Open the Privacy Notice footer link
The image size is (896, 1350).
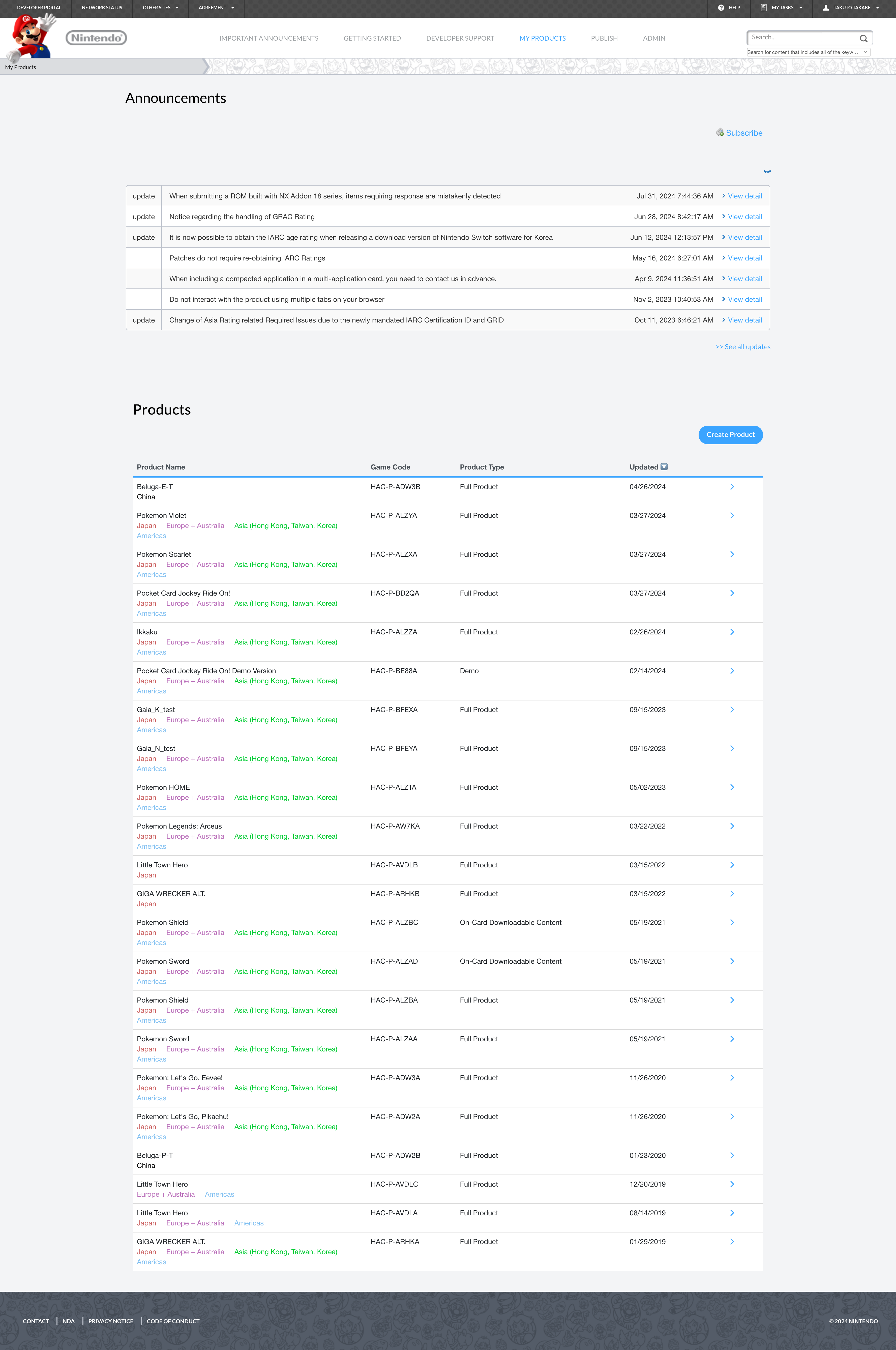[111, 1322]
